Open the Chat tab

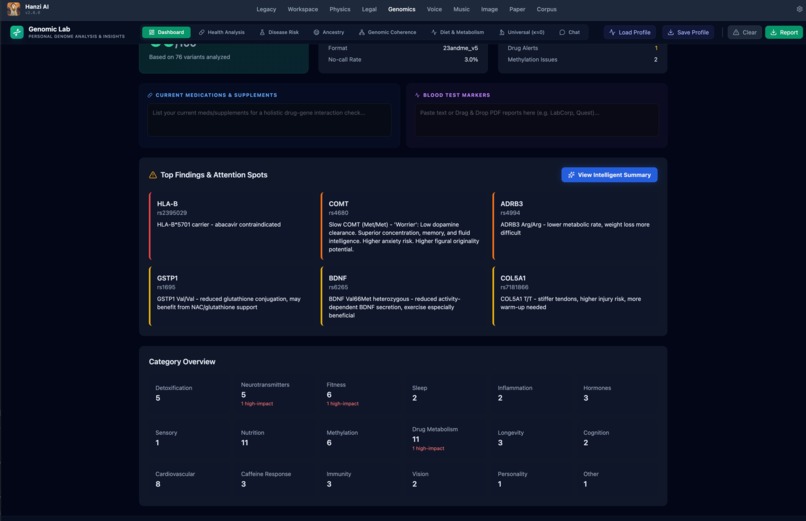tap(570, 32)
